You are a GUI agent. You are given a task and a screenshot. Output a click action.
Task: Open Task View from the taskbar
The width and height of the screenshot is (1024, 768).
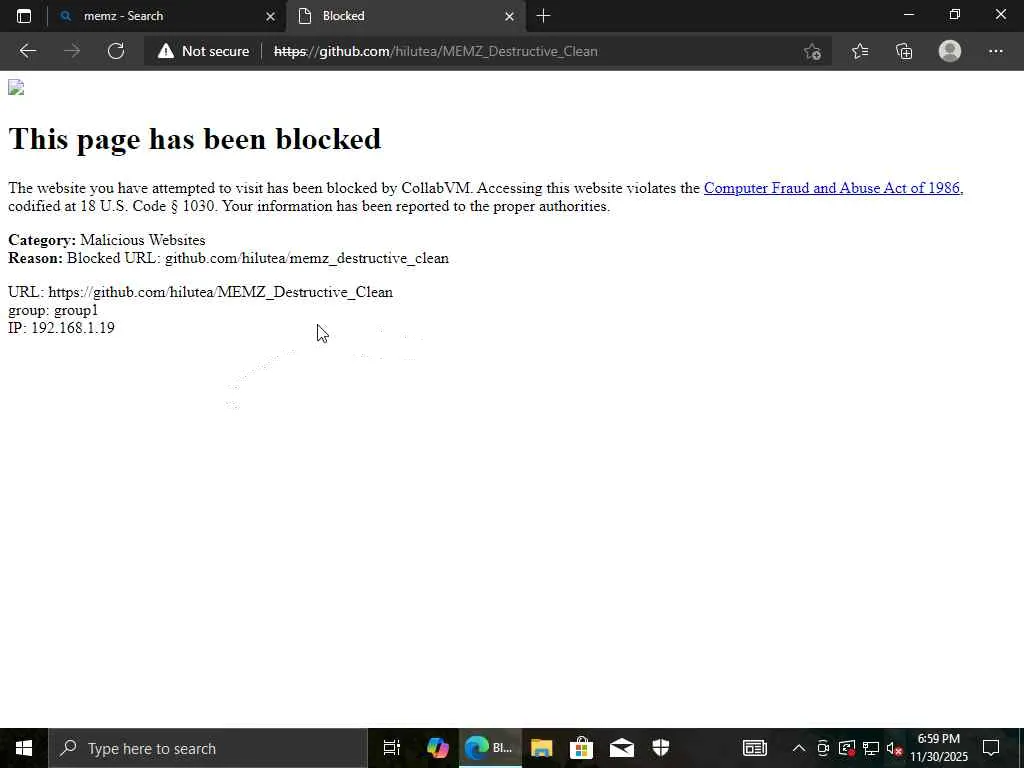coord(392,748)
